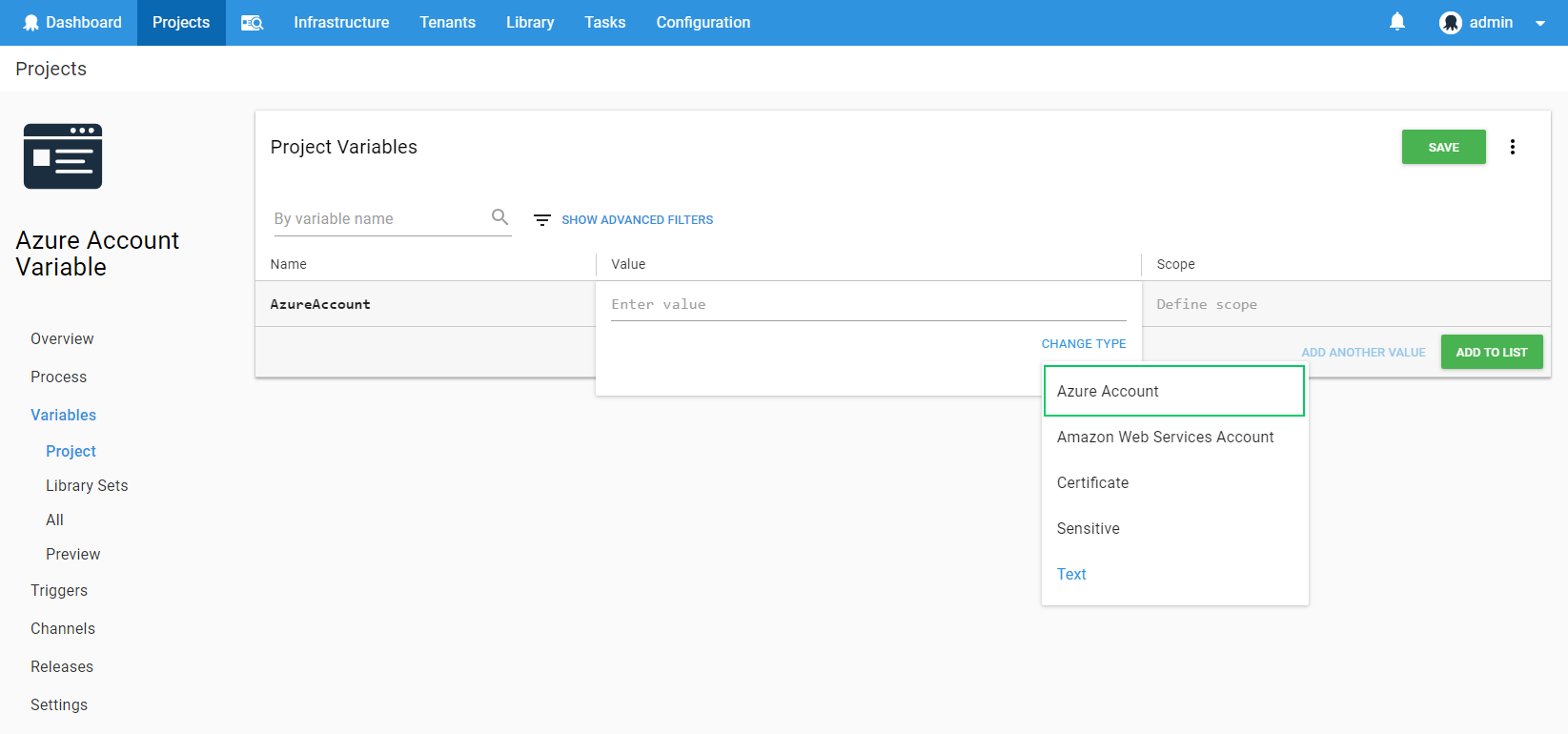The image size is (1568, 734).
Task: Open All variables in sidebar
Action: pyautogui.click(x=54, y=520)
